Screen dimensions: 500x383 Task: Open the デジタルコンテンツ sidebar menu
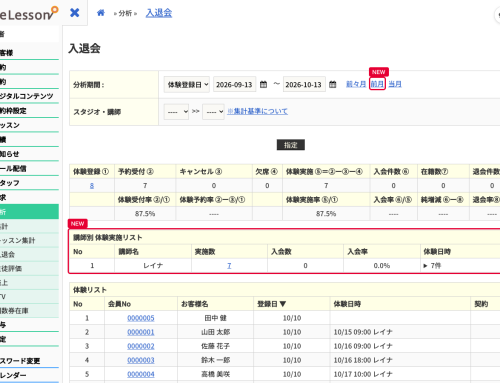(x=29, y=96)
